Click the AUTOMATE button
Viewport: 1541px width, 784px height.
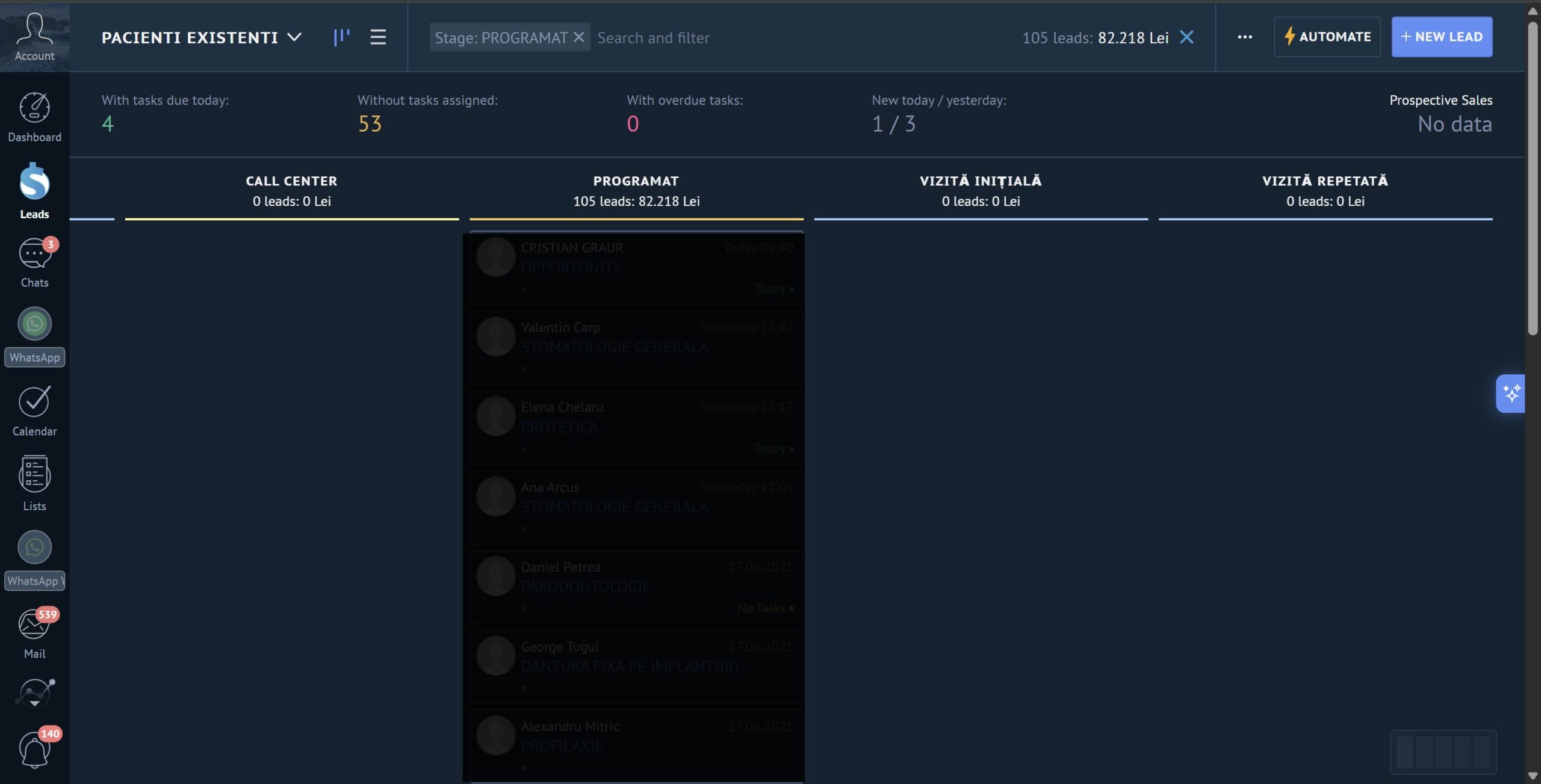pyautogui.click(x=1327, y=37)
